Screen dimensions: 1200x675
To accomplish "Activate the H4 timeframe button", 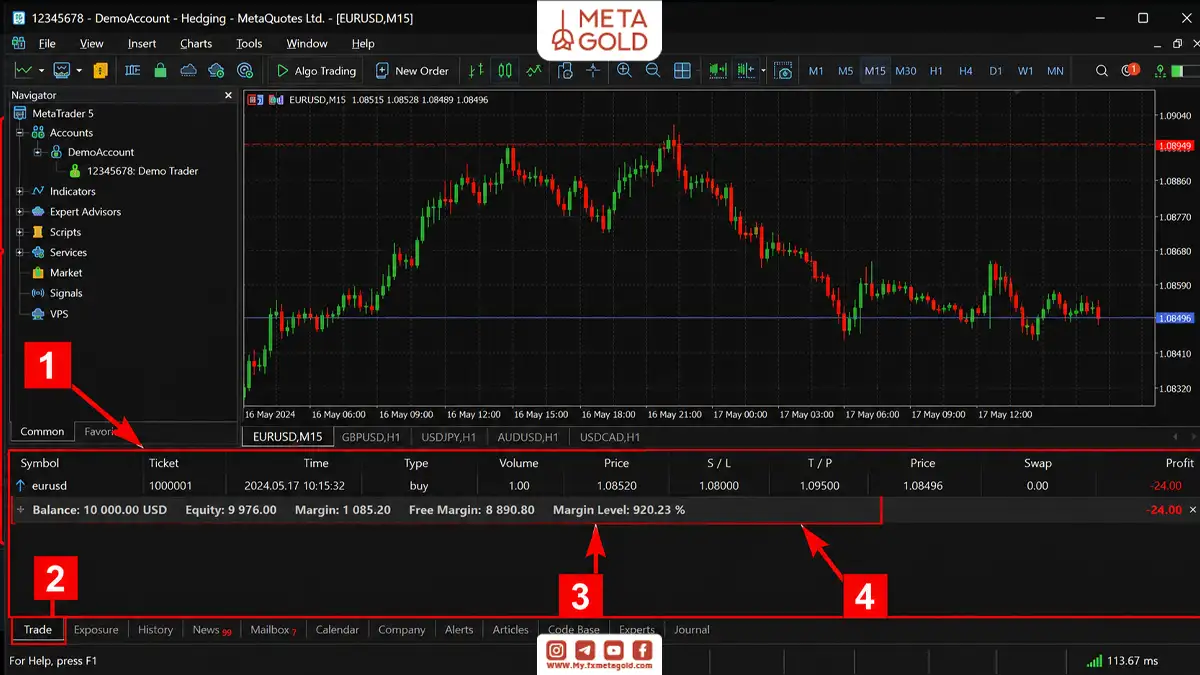I will pos(965,71).
